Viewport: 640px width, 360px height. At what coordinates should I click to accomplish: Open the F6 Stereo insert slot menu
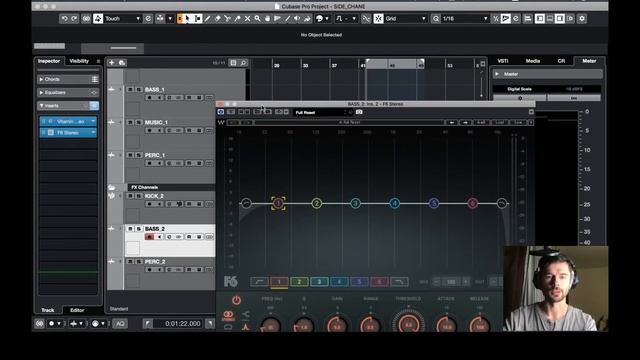(x=93, y=133)
